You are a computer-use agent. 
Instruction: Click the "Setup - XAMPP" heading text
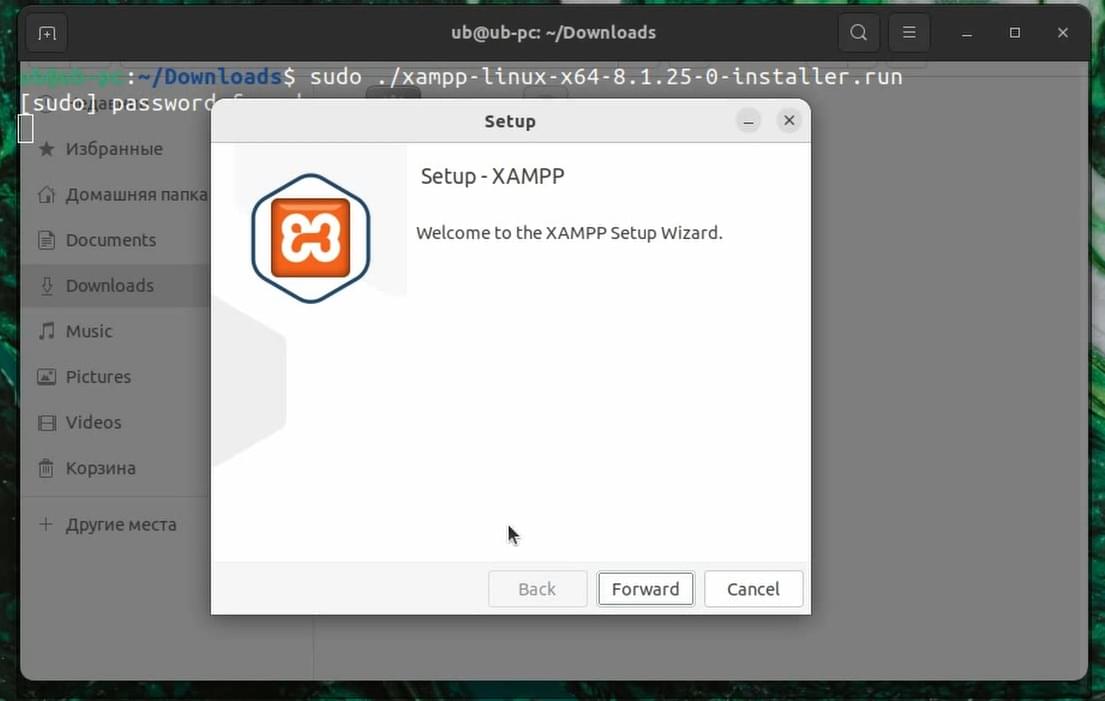(x=493, y=176)
